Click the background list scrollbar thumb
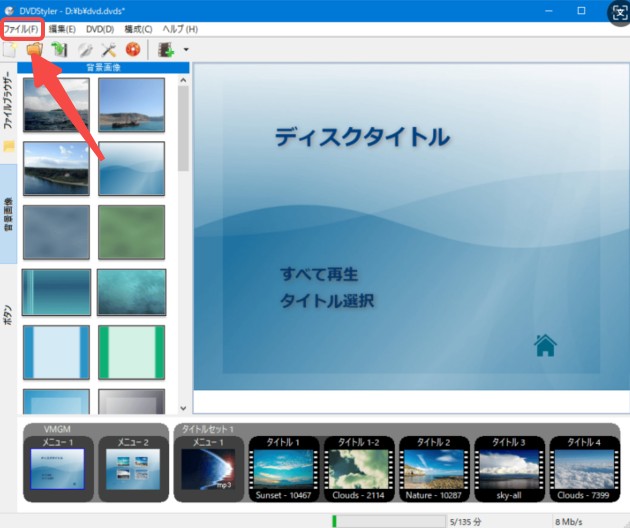 click(x=183, y=129)
